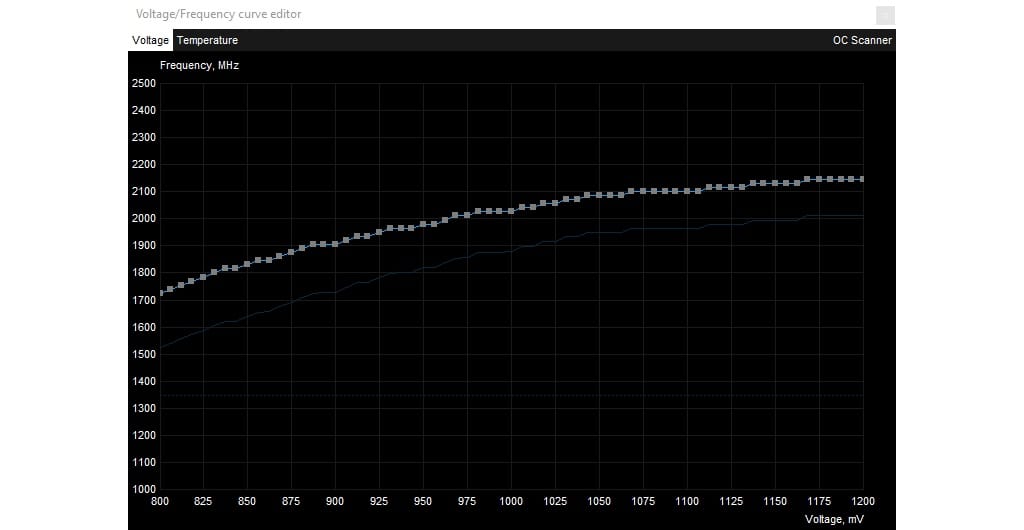Click the "Voltage/Frequency curve editor" window title

click(218, 14)
